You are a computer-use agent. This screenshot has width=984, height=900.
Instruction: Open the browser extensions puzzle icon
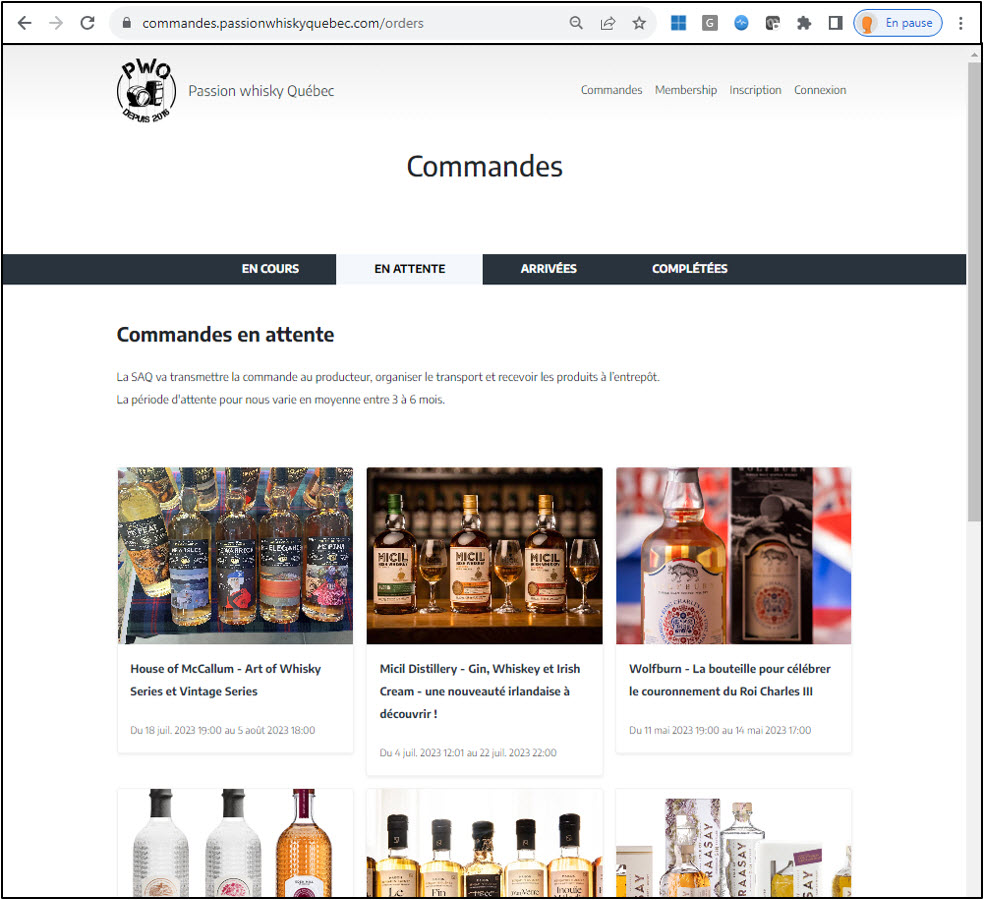[804, 22]
